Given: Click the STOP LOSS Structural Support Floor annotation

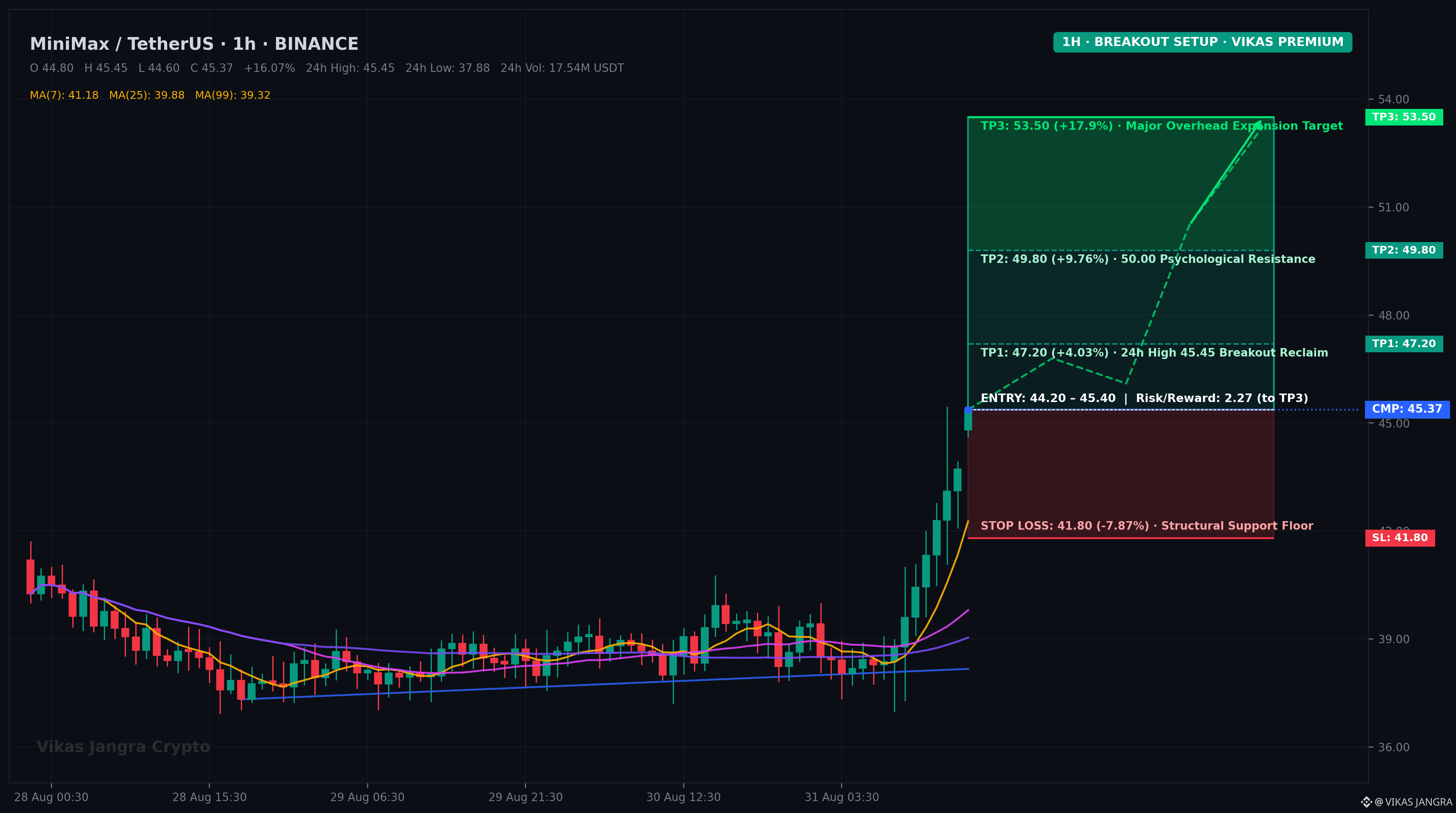Looking at the screenshot, I should [x=1147, y=526].
